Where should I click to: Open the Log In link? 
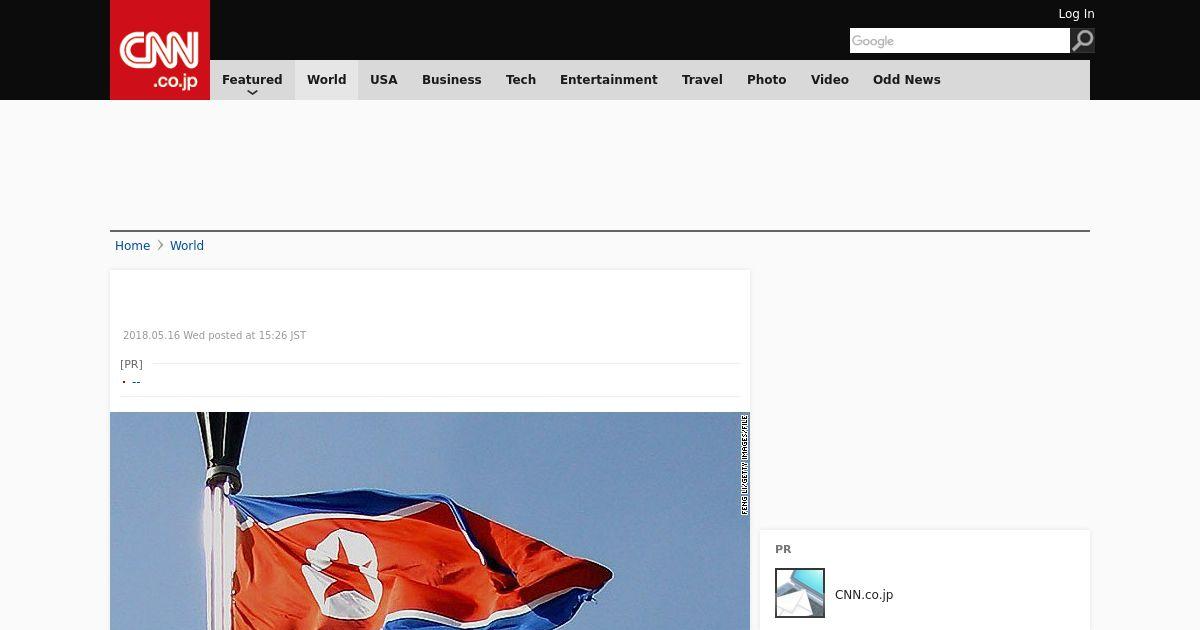(x=1076, y=14)
